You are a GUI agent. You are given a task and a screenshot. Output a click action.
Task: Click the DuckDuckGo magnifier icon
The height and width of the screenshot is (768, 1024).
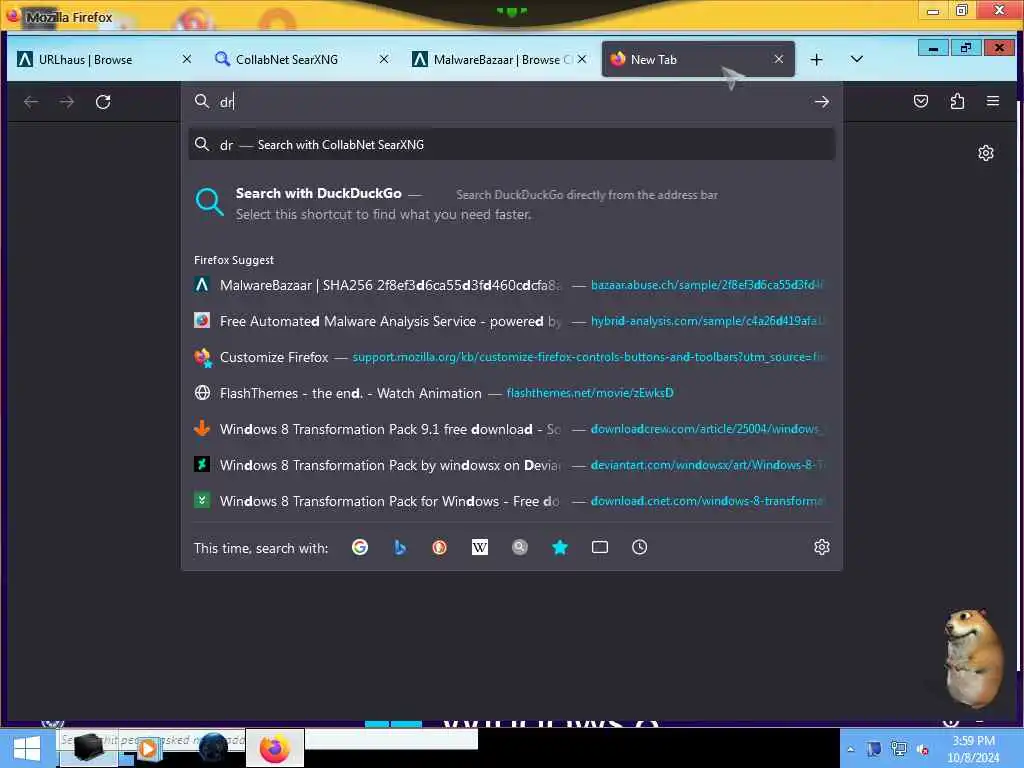[209, 202]
